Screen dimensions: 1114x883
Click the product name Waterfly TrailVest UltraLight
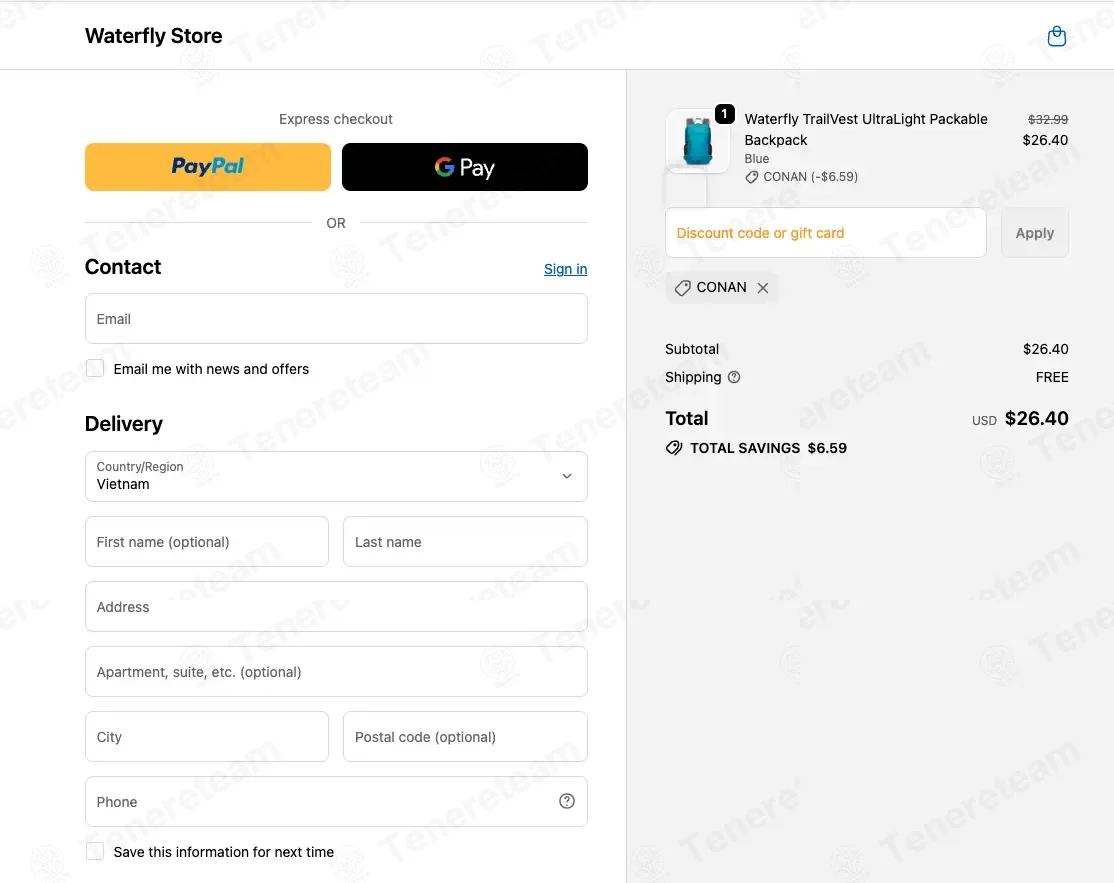click(865, 129)
